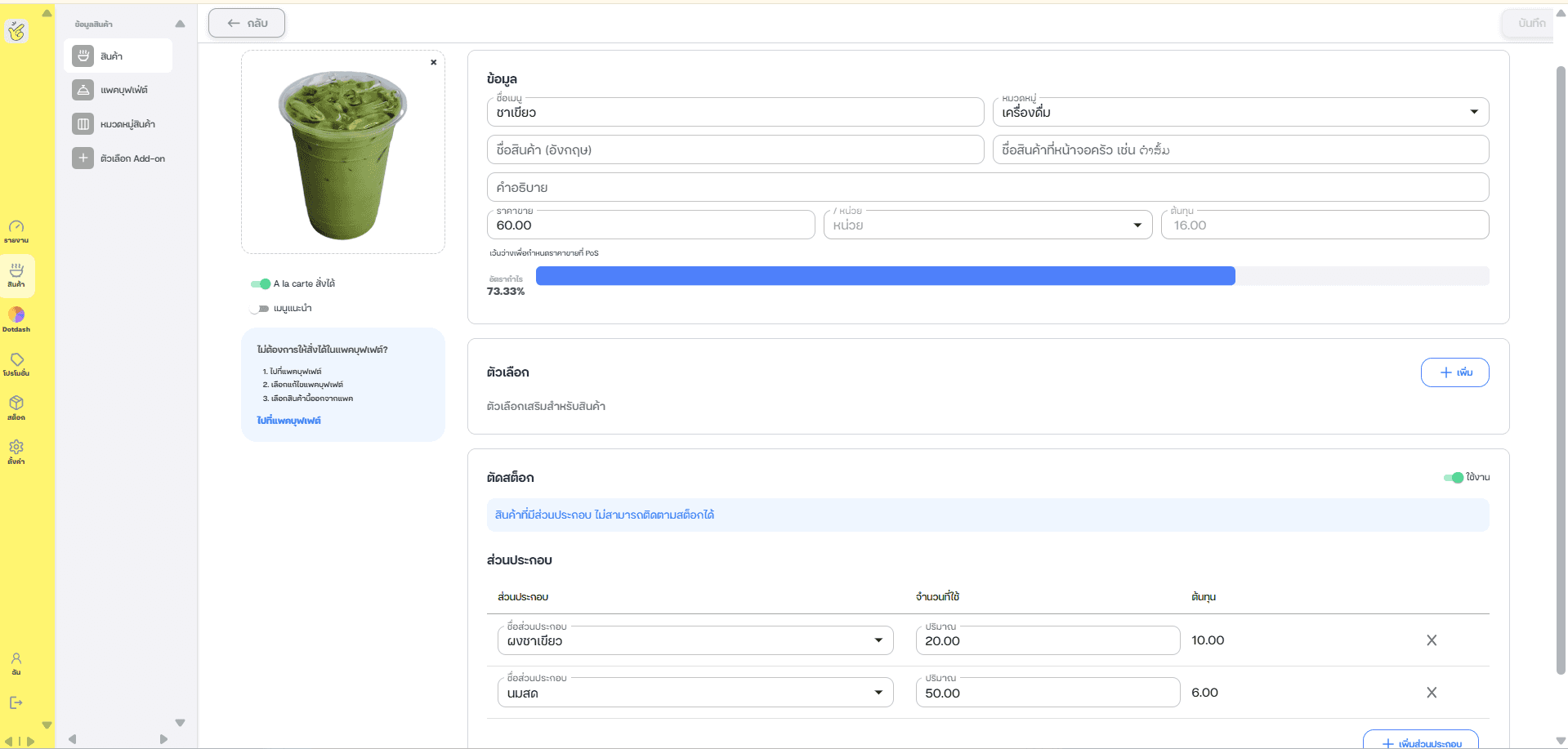Click คำอธิบาย description field
Image resolution: width=1568 pixels, height=749 pixels.
988,187
